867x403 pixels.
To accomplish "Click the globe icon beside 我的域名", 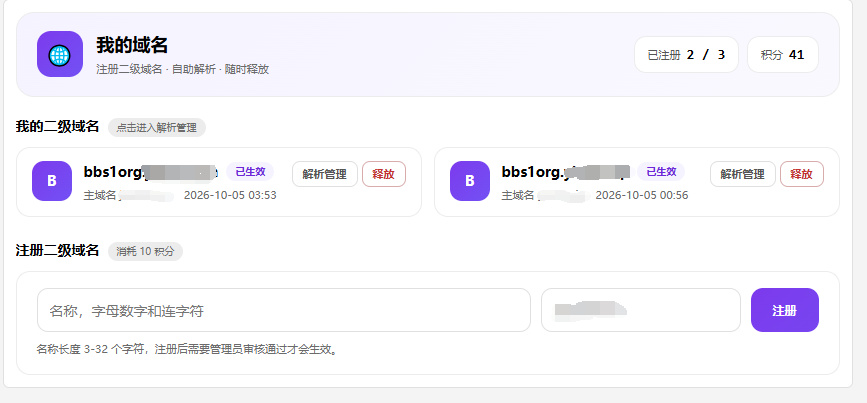I will click(x=60, y=54).
